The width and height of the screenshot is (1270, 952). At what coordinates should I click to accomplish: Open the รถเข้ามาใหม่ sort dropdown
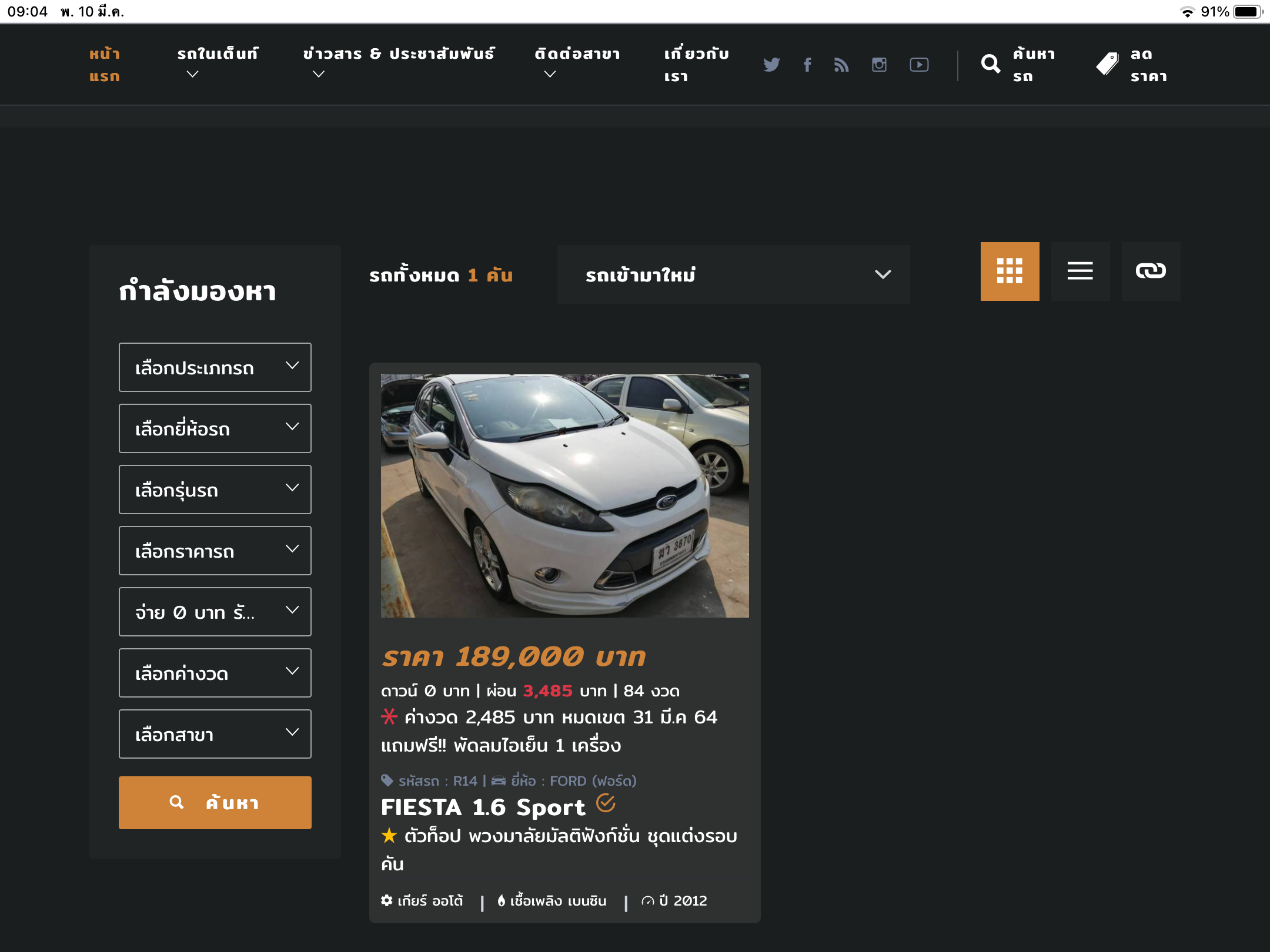point(733,274)
